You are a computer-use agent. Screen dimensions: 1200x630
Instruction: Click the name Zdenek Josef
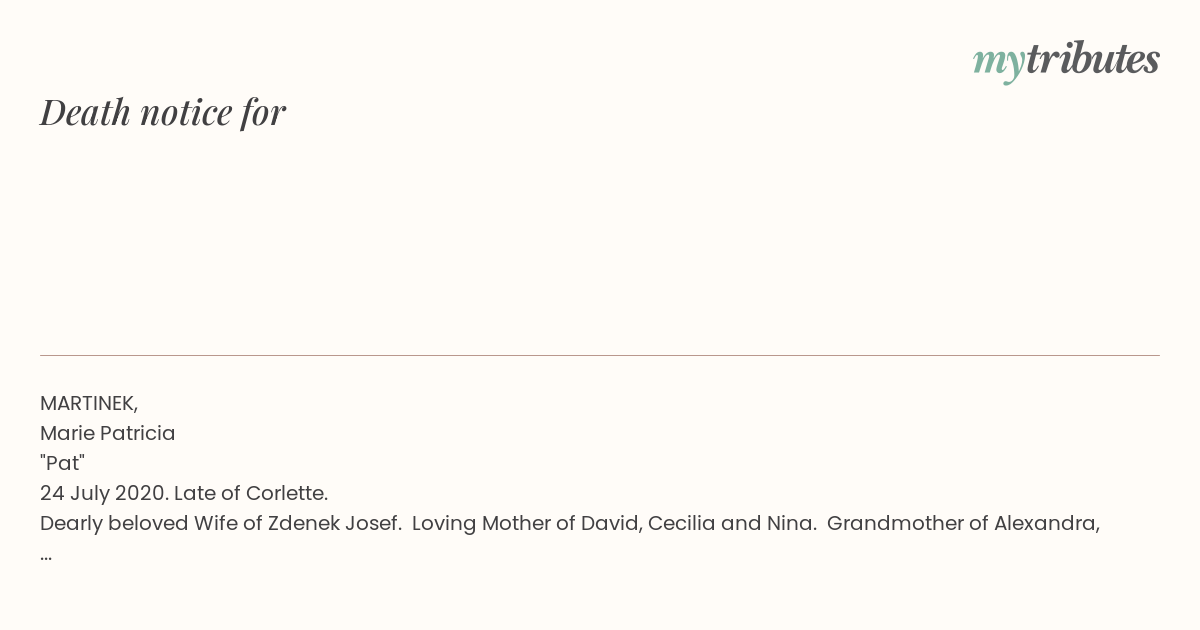[x=334, y=523]
